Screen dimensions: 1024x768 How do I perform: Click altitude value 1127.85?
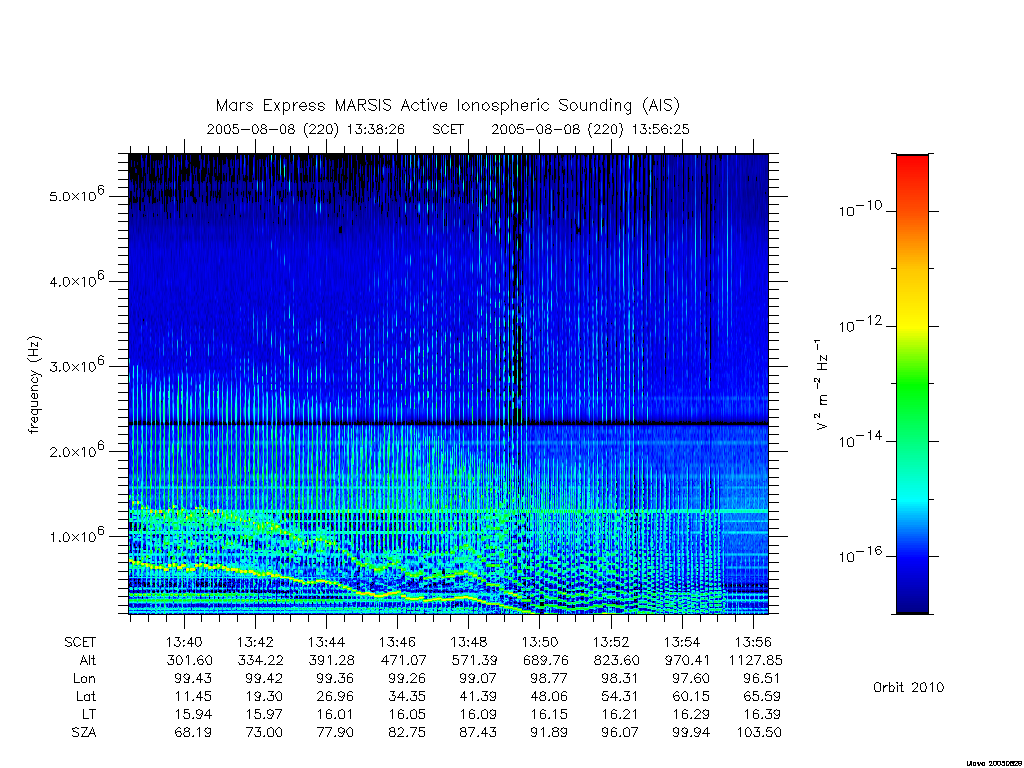click(x=756, y=660)
